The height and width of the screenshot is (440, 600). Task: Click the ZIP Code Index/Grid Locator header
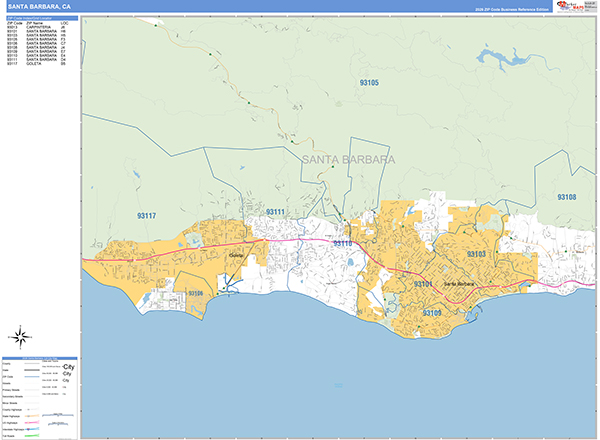click(x=40, y=18)
